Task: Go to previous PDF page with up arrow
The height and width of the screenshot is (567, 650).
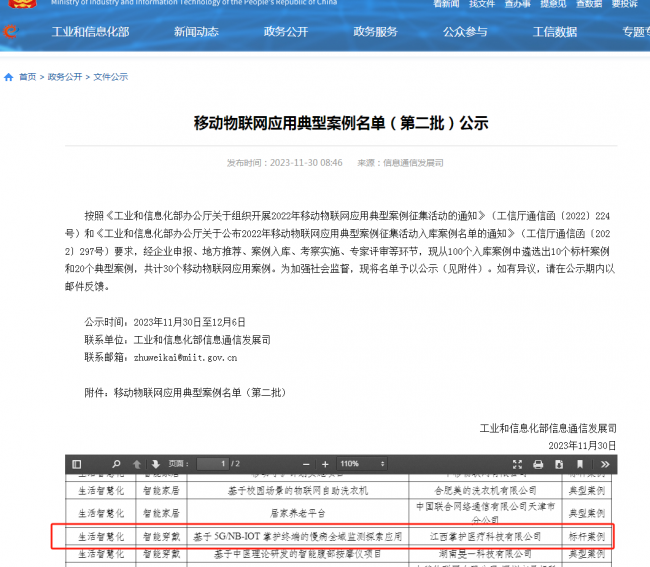Action: click(x=137, y=464)
